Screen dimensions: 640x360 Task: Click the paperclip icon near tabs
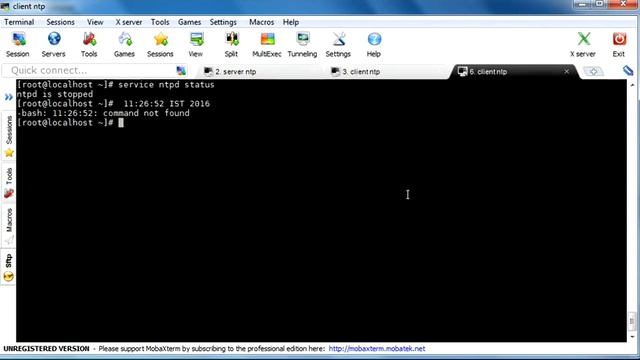pyautogui.click(x=628, y=71)
